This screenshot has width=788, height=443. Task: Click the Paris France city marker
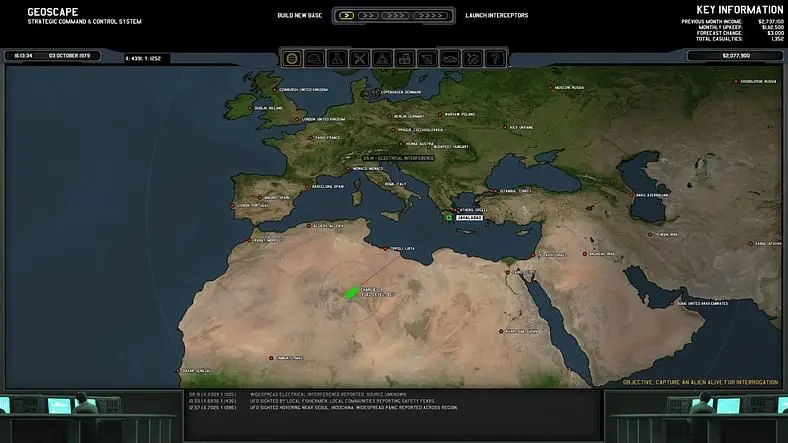(311, 138)
